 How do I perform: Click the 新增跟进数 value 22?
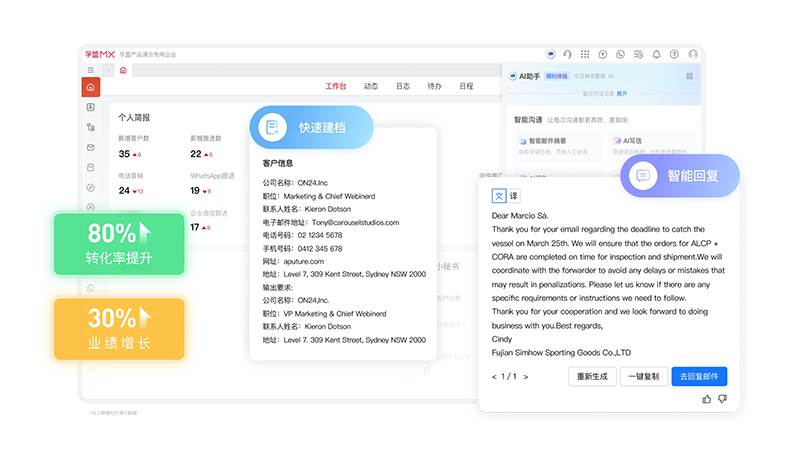point(196,154)
